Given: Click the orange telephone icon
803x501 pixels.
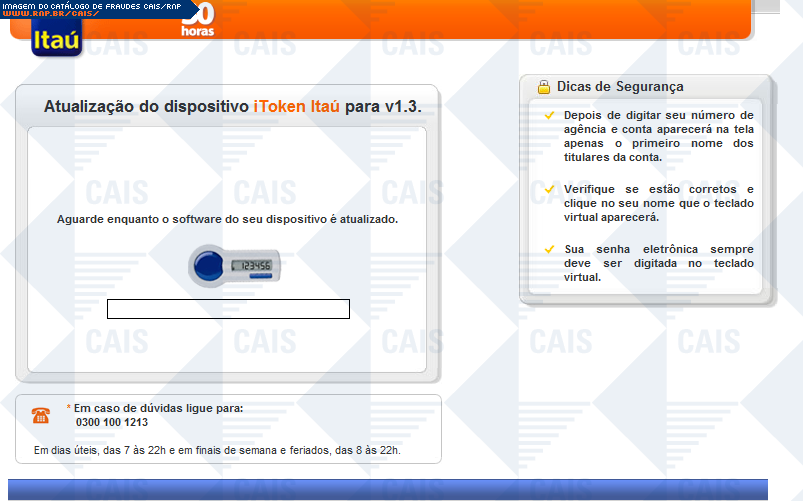Looking at the screenshot, I should (x=41, y=415).
